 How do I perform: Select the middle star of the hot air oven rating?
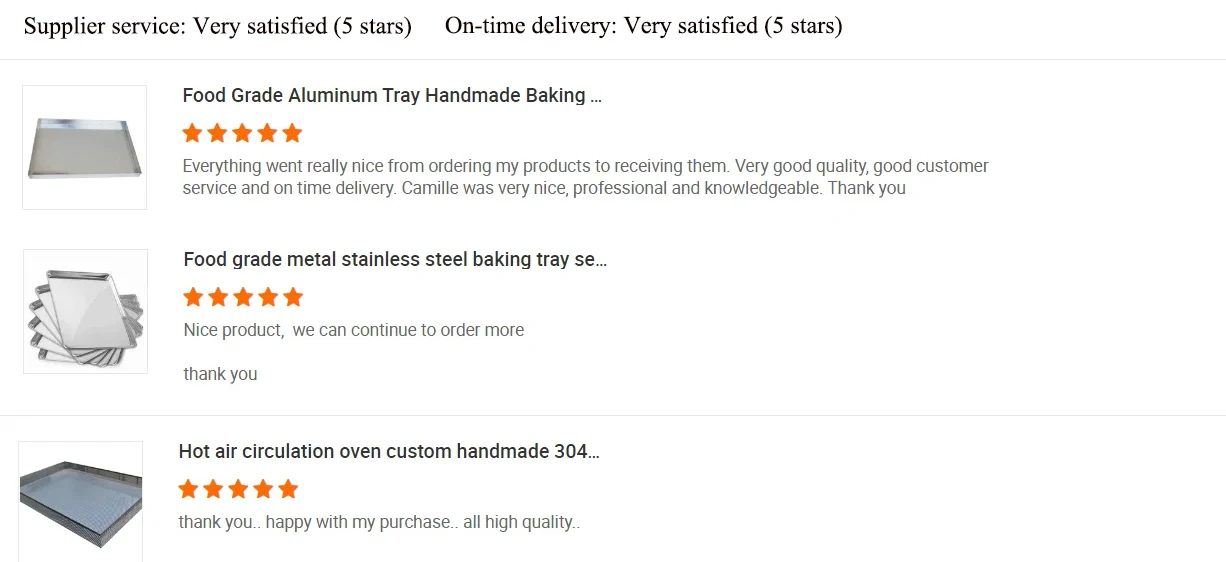238,489
